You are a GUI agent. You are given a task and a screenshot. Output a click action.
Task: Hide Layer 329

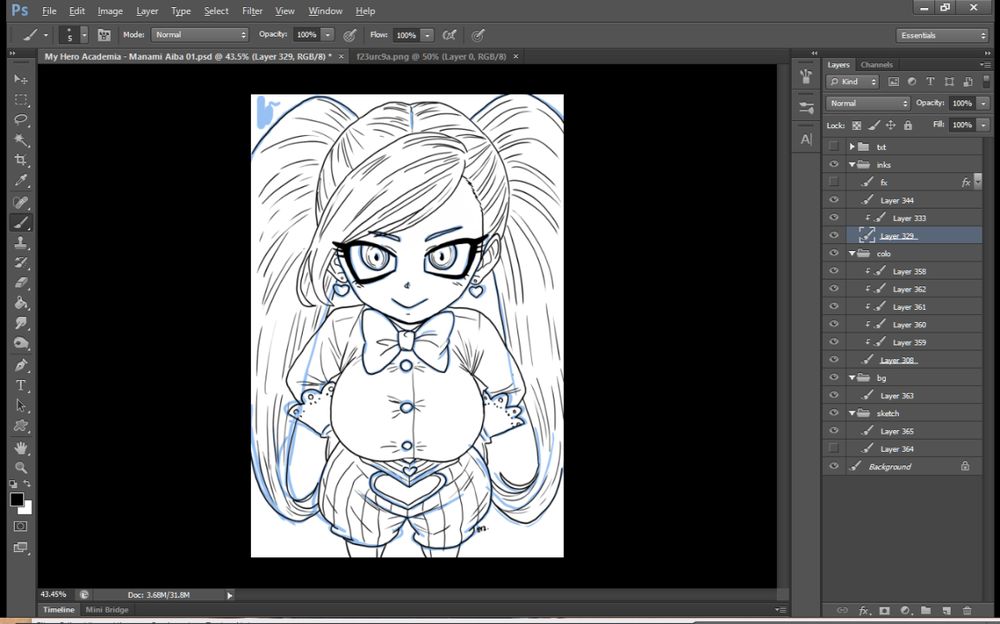(x=834, y=235)
